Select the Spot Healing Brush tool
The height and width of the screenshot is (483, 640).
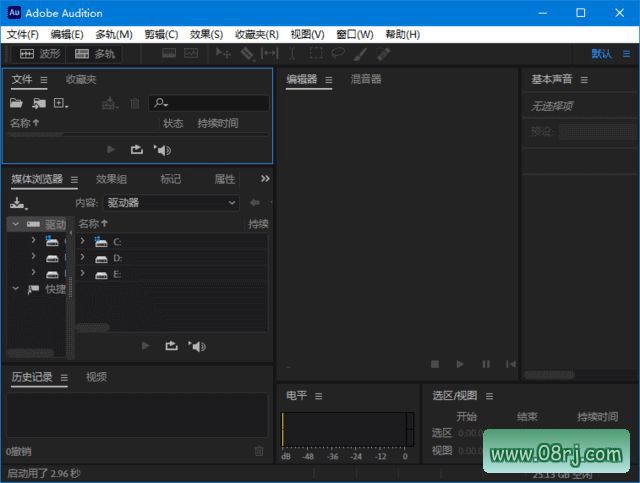pyautogui.click(x=383, y=53)
